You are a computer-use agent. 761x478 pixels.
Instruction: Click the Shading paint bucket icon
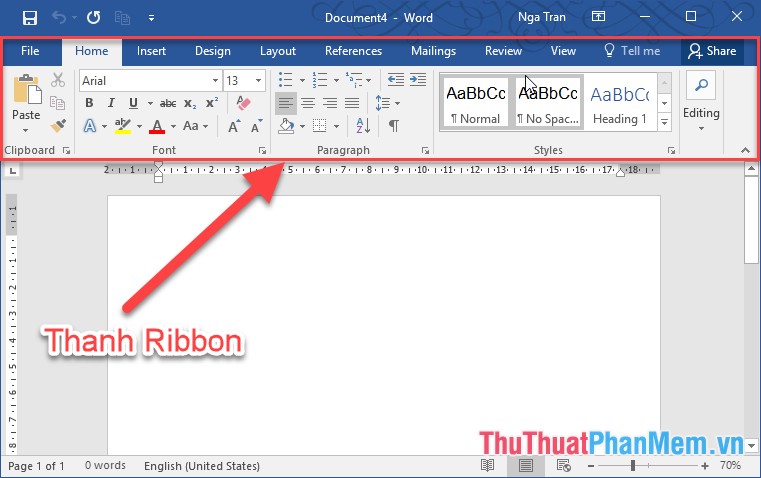pyautogui.click(x=286, y=126)
